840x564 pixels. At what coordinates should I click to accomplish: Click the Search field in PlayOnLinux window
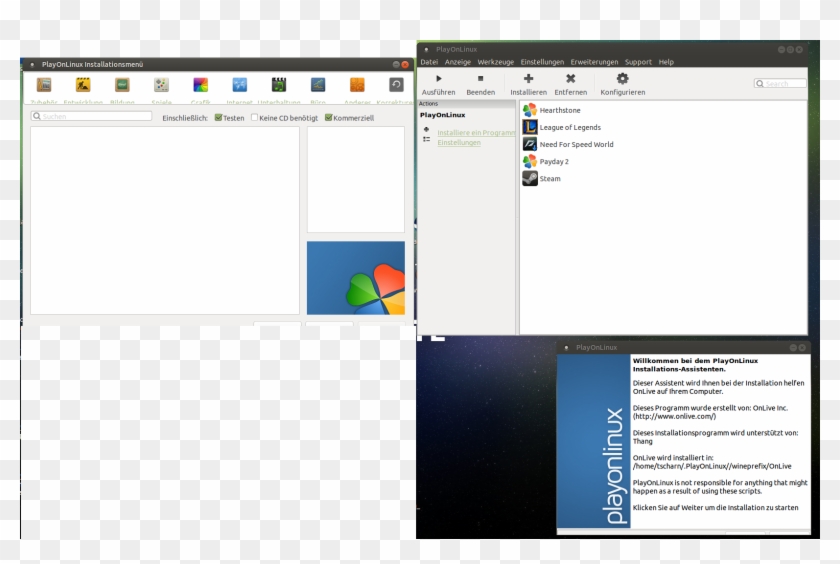(780, 84)
